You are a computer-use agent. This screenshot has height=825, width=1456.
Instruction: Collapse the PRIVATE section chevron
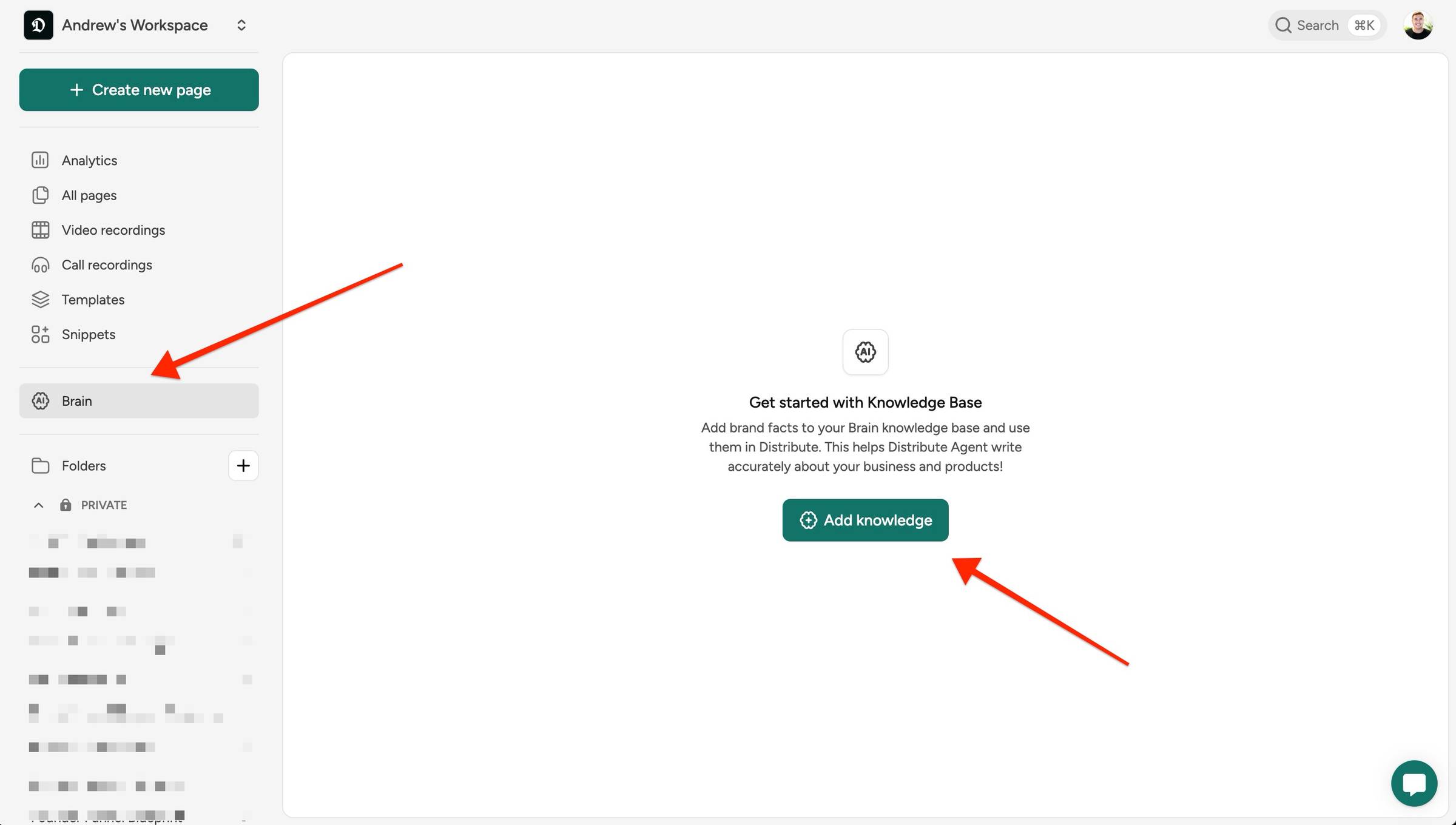[x=38, y=505]
